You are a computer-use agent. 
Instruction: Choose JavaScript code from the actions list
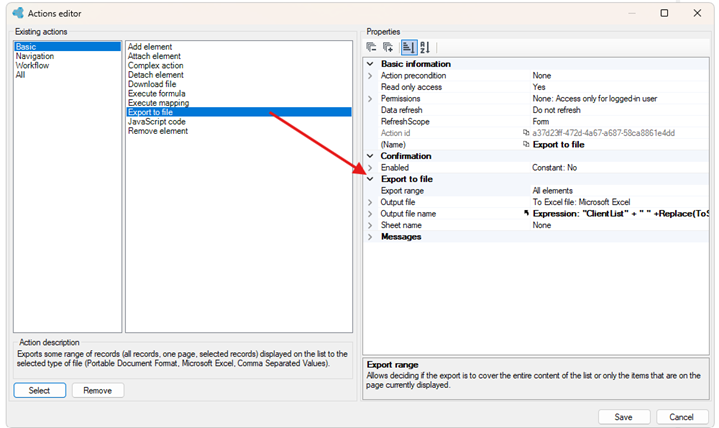pyautogui.click(x=157, y=122)
